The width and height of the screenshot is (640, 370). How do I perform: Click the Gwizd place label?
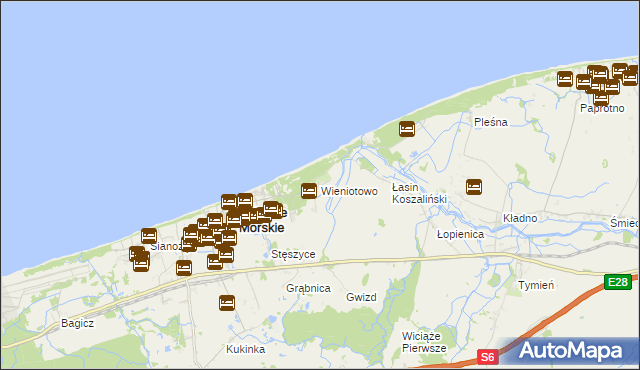tap(361, 297)
